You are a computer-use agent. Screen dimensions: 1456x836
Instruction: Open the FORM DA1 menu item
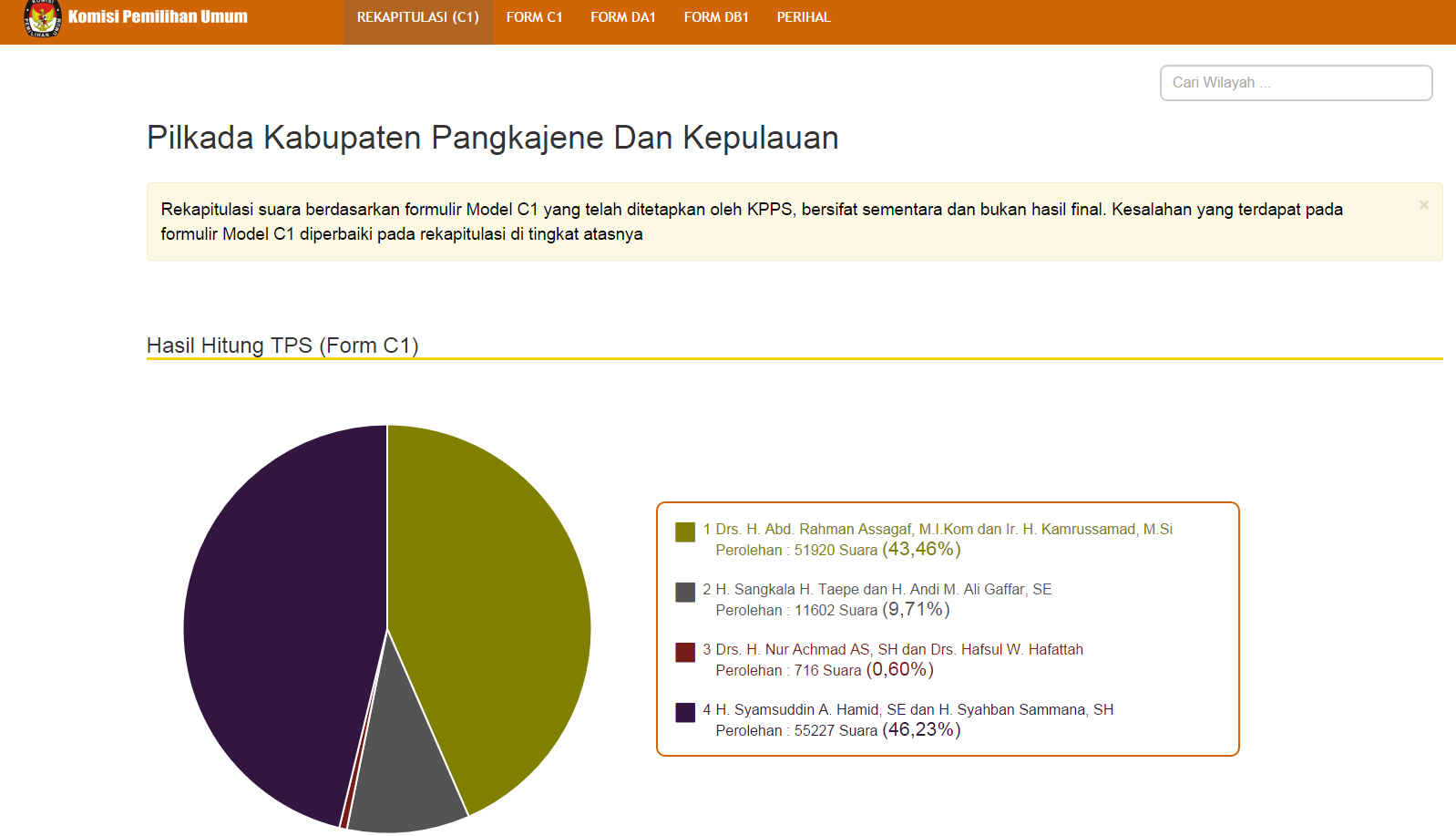coord(623,17)
